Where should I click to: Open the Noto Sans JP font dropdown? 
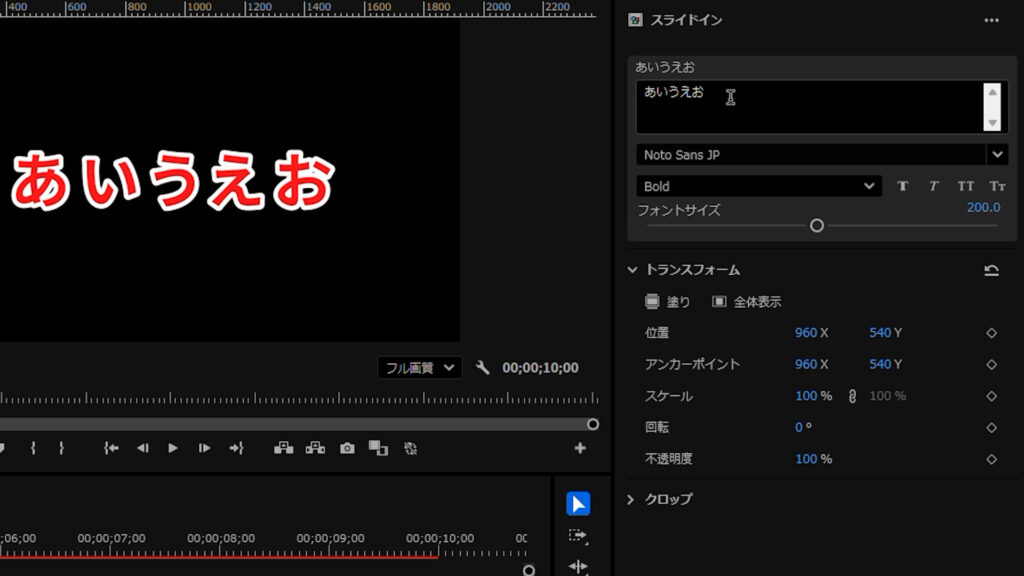pos(996,155)
